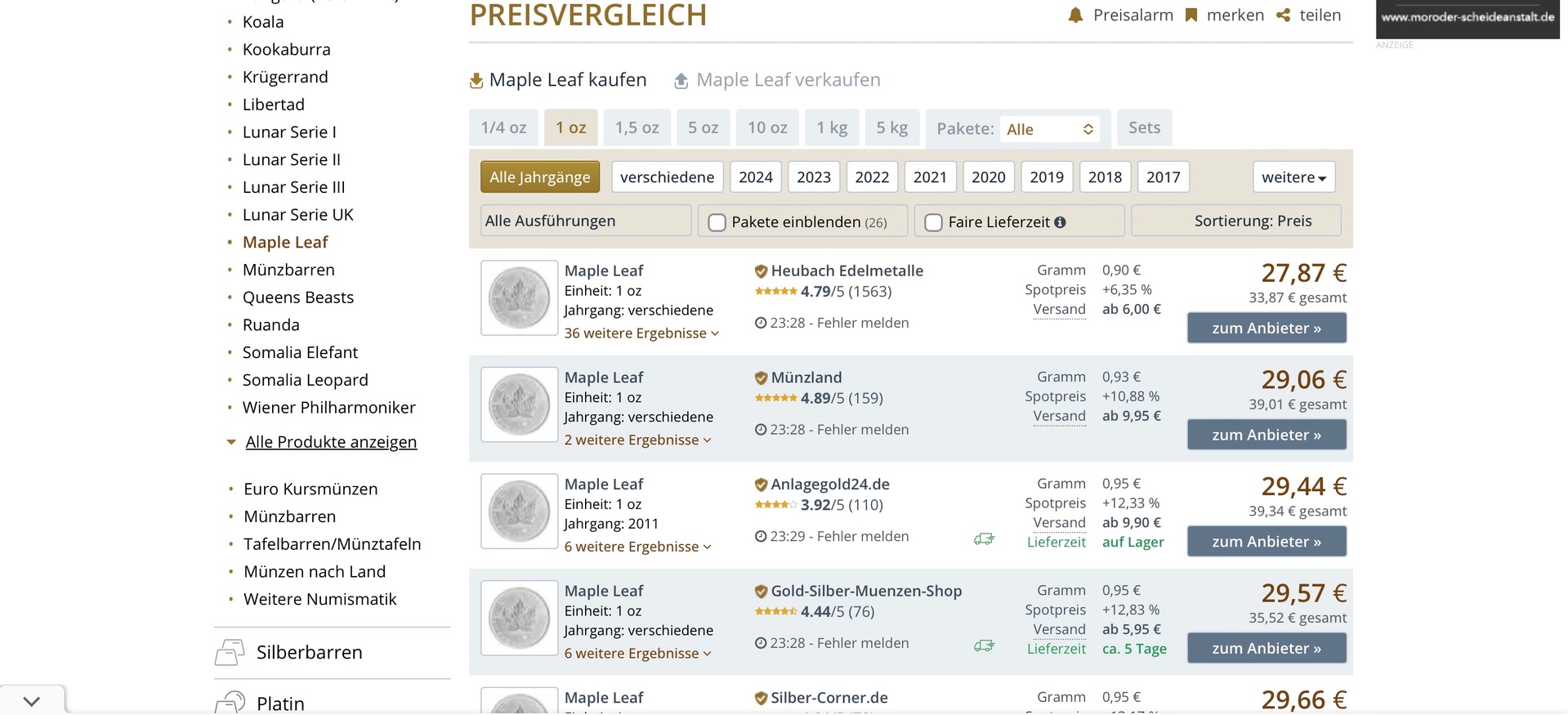Click the Maple Leaf kaufen download icon
Image resolution: width=1568 pixels, height=715 pixels.
coord(476,81)
